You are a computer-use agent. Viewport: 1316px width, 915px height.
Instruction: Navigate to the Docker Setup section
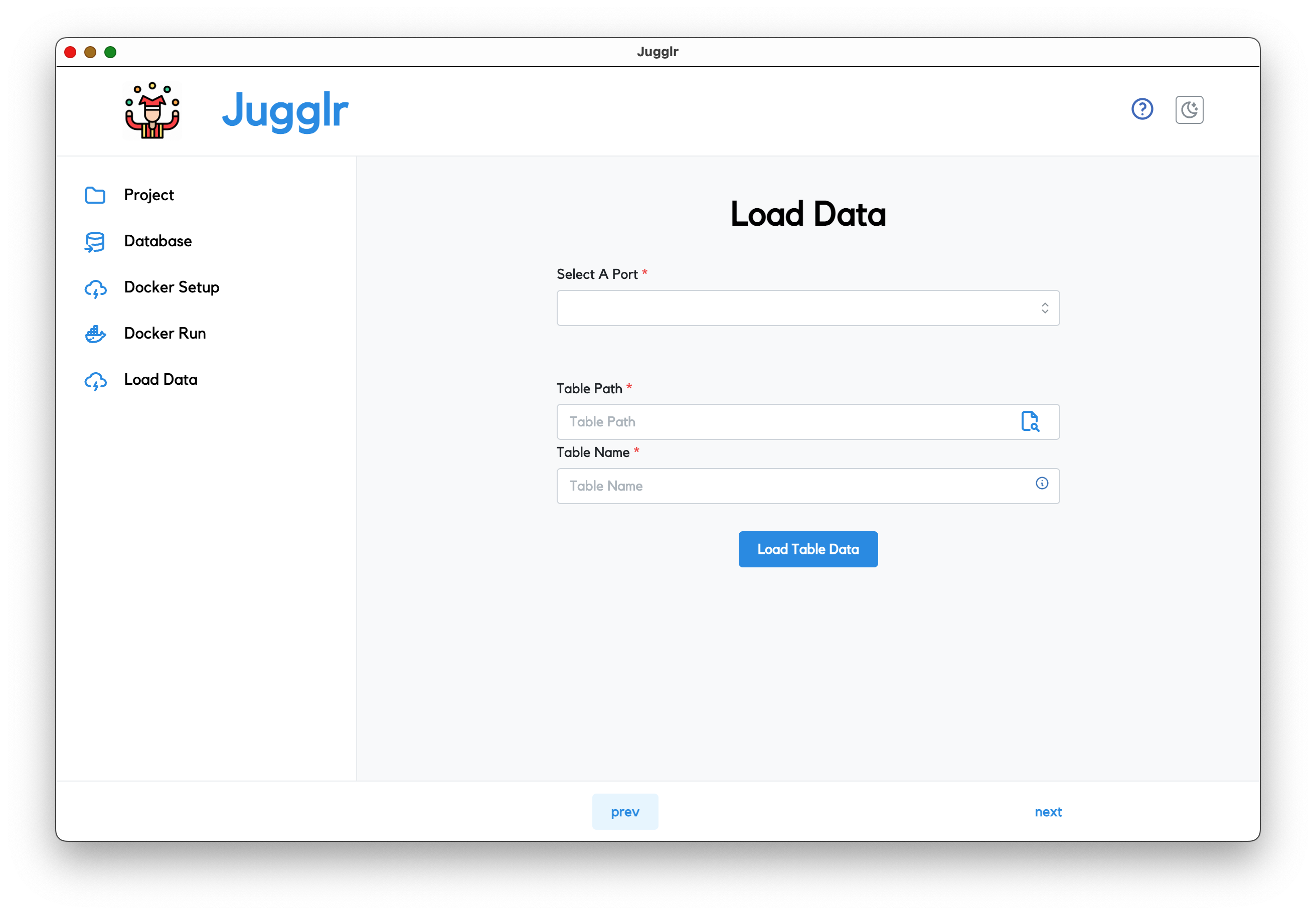pos(172,288)
